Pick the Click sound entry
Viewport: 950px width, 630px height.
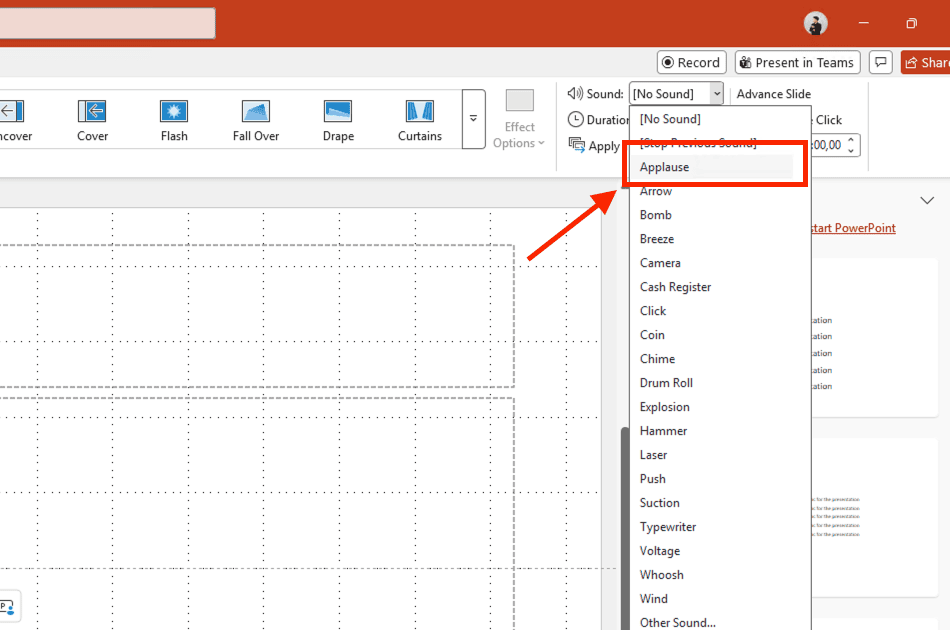tap(720, 311)
